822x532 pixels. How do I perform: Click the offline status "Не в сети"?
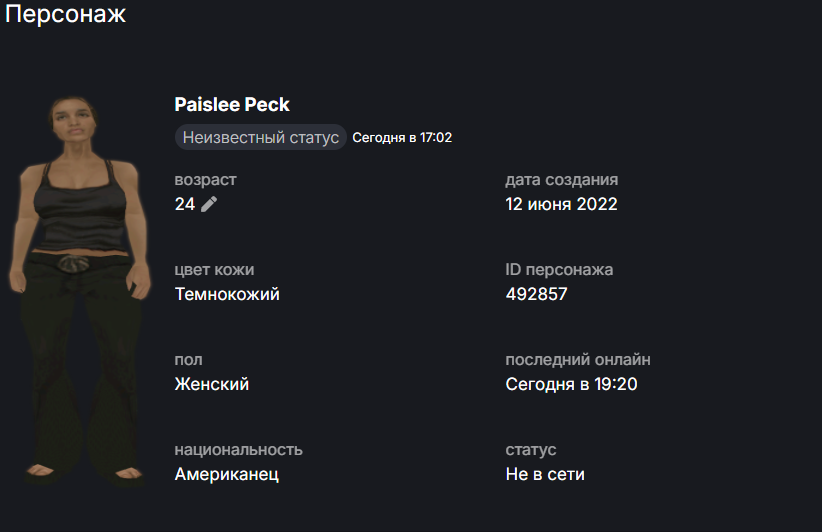pyautogui.click(x=545, y=474)
